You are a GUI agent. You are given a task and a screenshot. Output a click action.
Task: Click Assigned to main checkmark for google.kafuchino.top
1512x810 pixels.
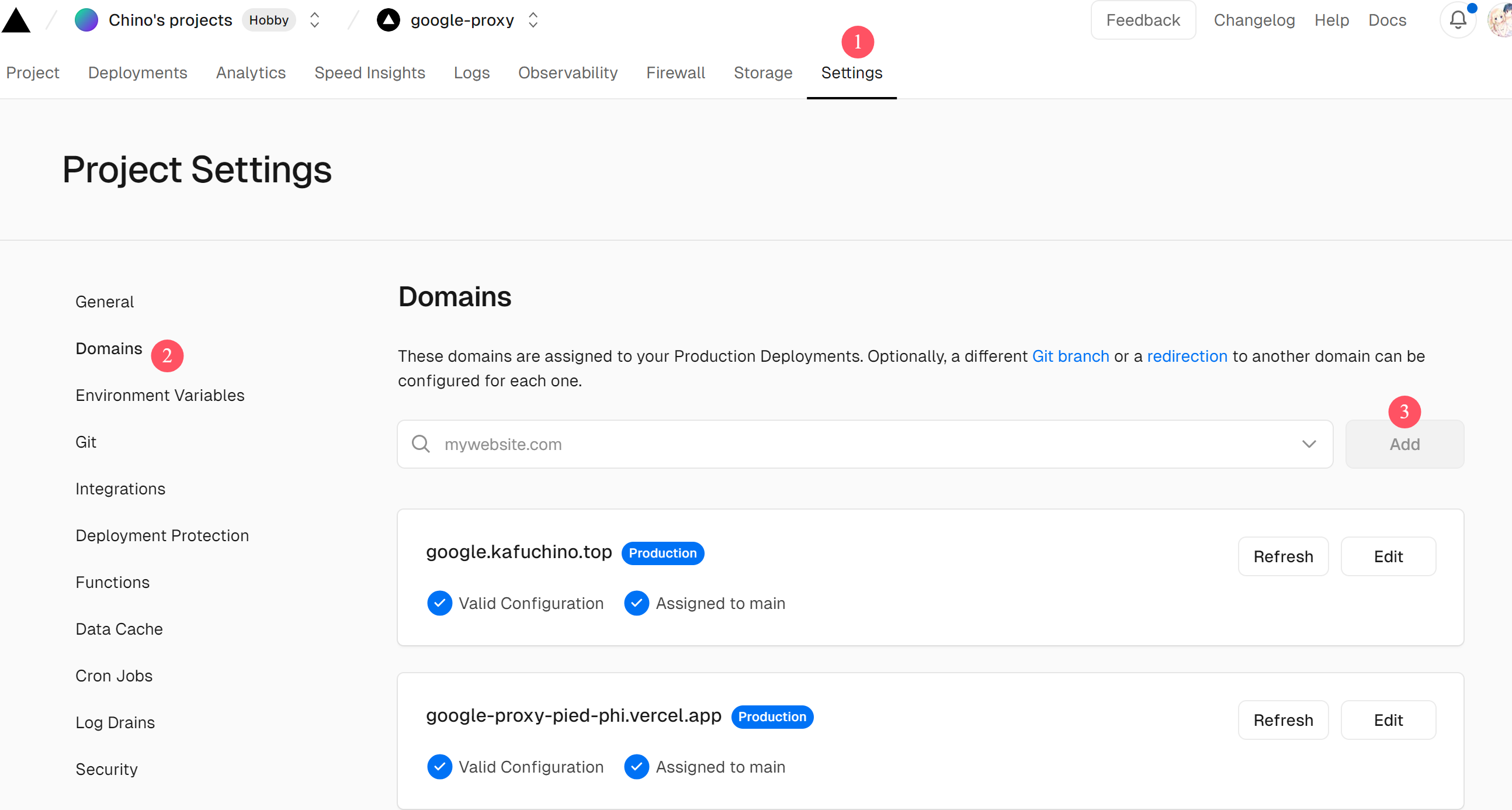636,603
